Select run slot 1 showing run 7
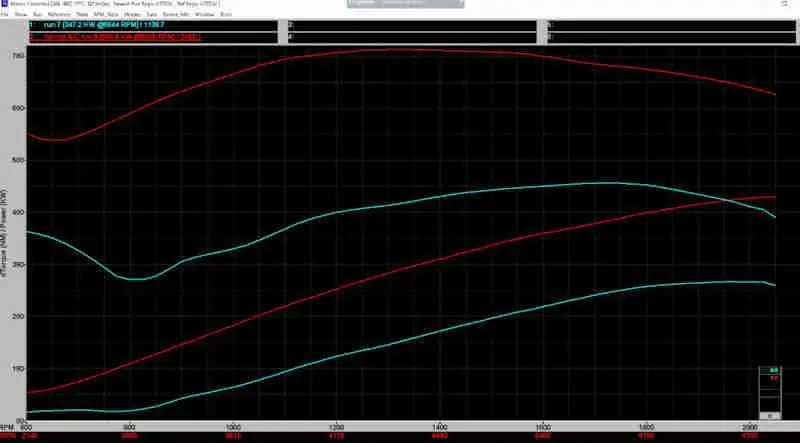The height and width of the screenshot is (443, 800). (153, 24)
